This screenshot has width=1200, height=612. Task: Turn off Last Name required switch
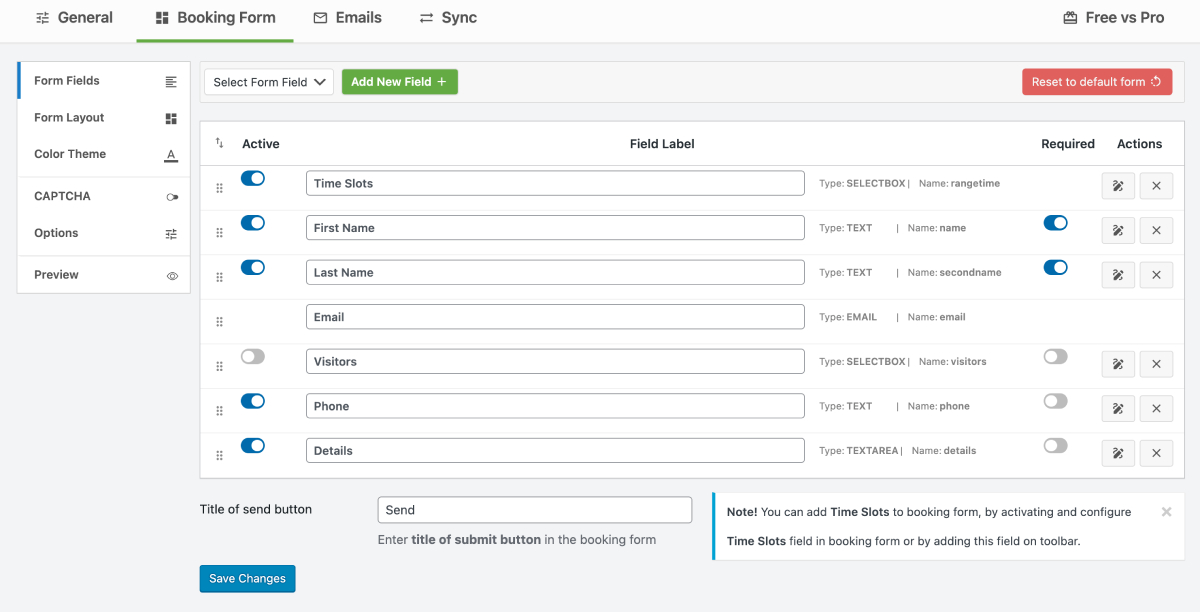1055,267
